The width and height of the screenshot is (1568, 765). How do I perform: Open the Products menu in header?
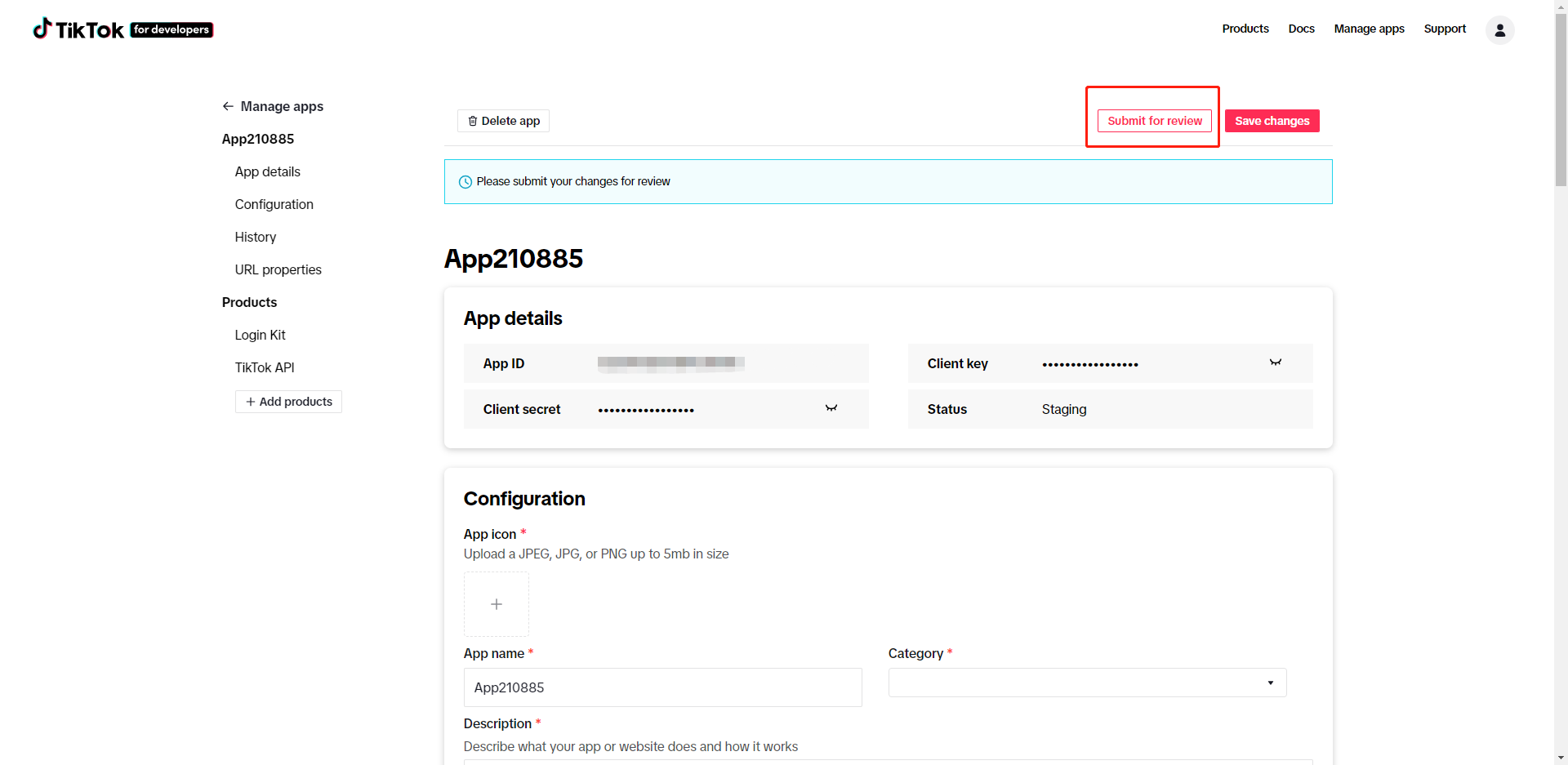1245,29
